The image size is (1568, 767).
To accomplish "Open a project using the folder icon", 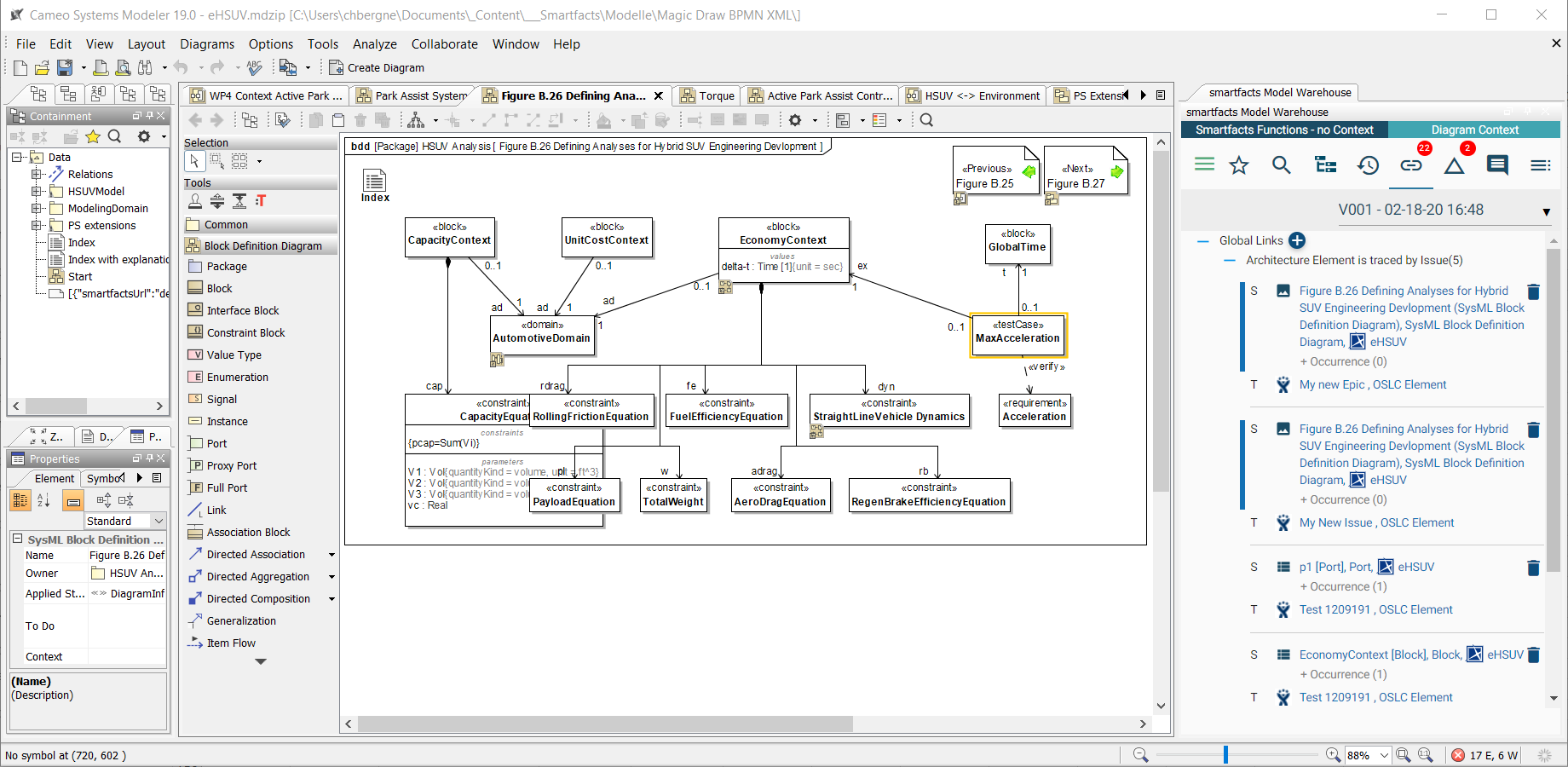I will [42, 67].
